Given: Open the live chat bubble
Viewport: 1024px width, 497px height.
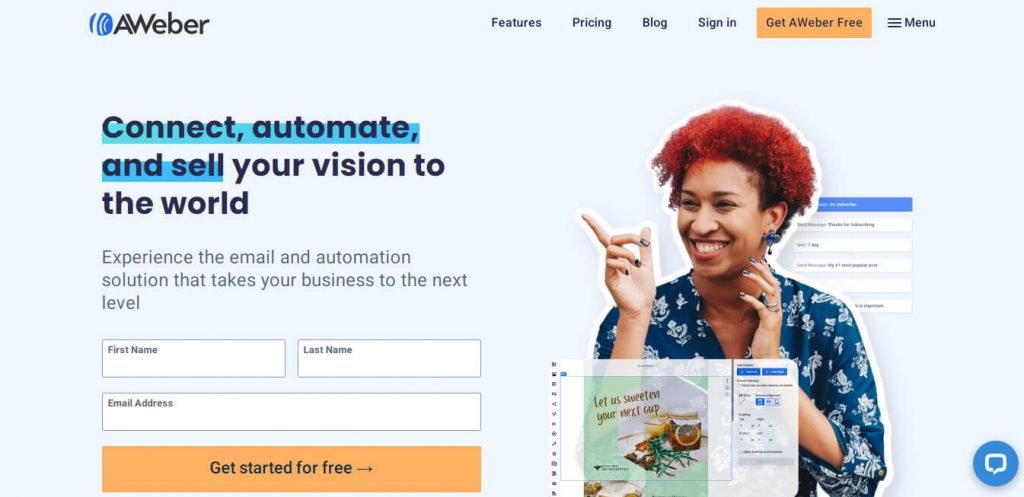Looking at the screenshot, I should [995, 463].
